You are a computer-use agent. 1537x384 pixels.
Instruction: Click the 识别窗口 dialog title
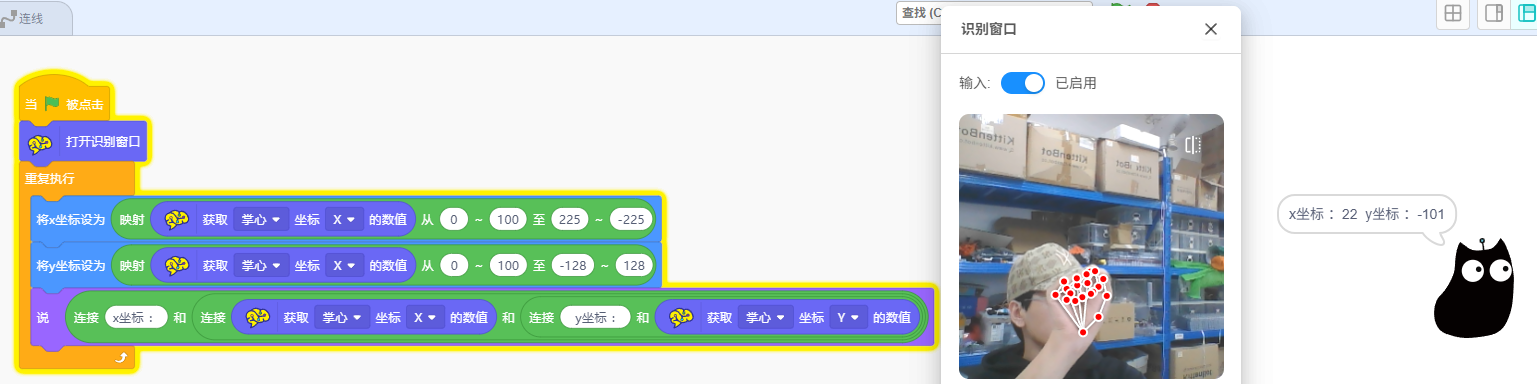click(x=988, y=29)
